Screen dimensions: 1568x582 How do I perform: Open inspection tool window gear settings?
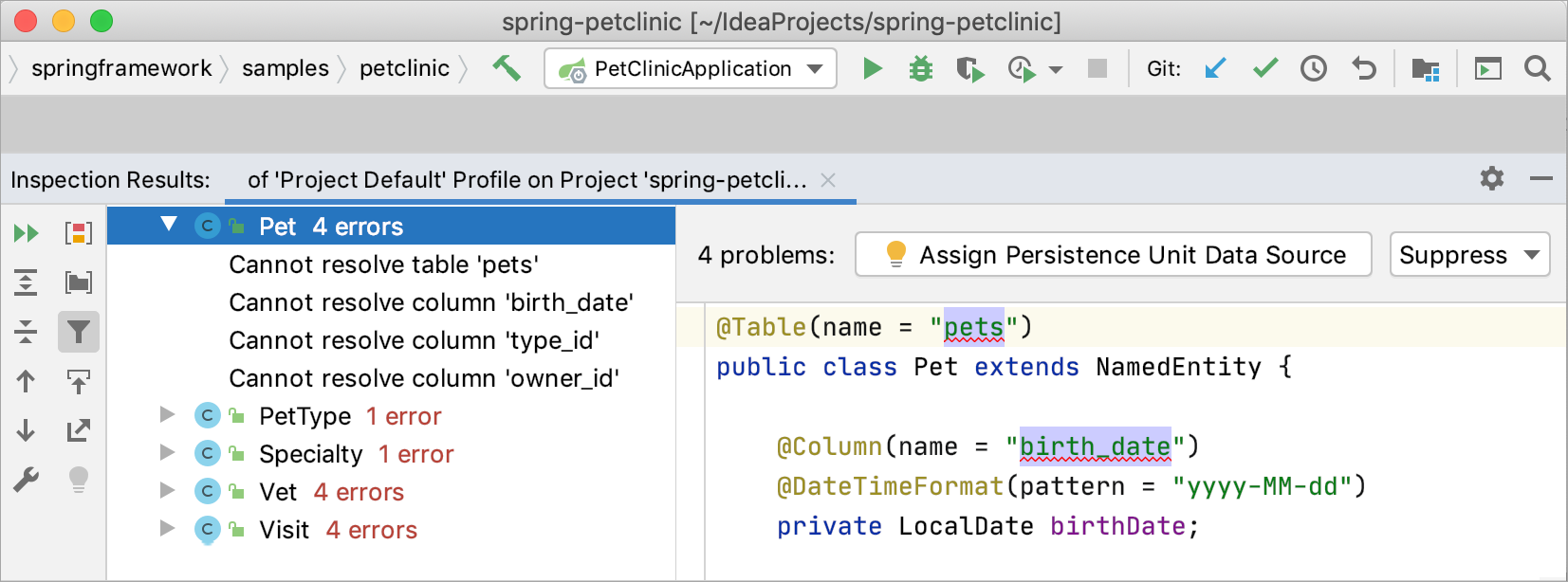pyautogui.click(x=1492, y=178)
